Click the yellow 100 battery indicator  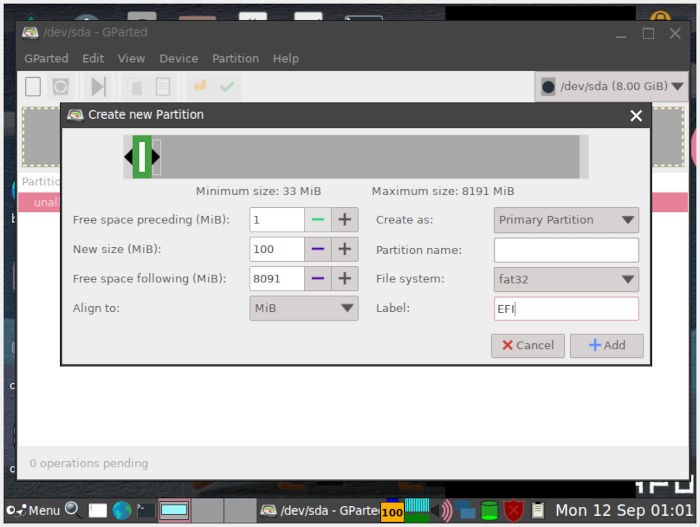392,511
